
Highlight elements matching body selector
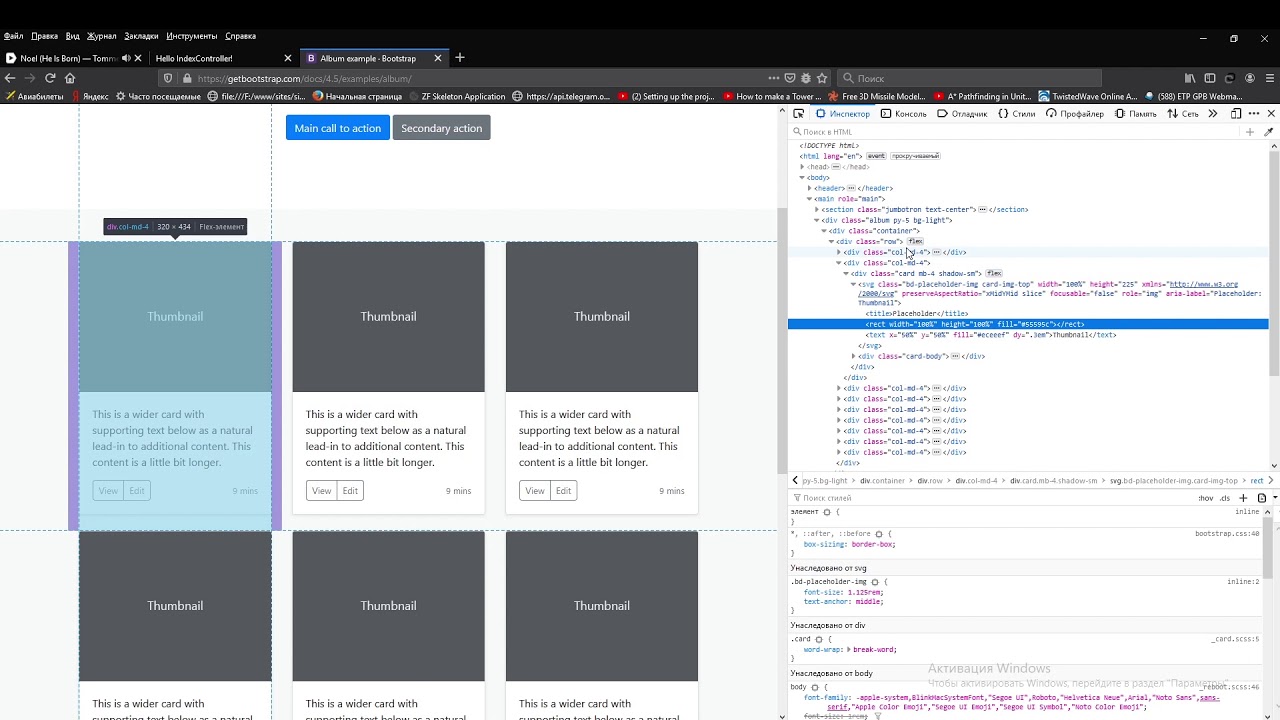(815, 687)
